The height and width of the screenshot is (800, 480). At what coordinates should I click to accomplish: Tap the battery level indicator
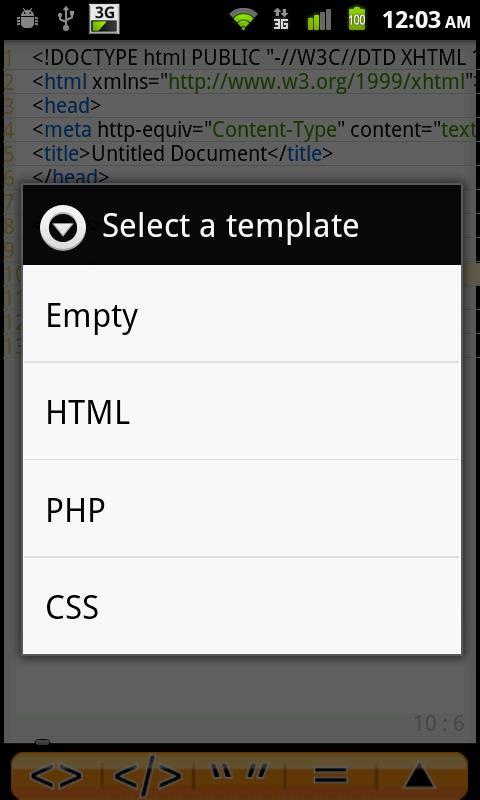click(x=357, y=19)
